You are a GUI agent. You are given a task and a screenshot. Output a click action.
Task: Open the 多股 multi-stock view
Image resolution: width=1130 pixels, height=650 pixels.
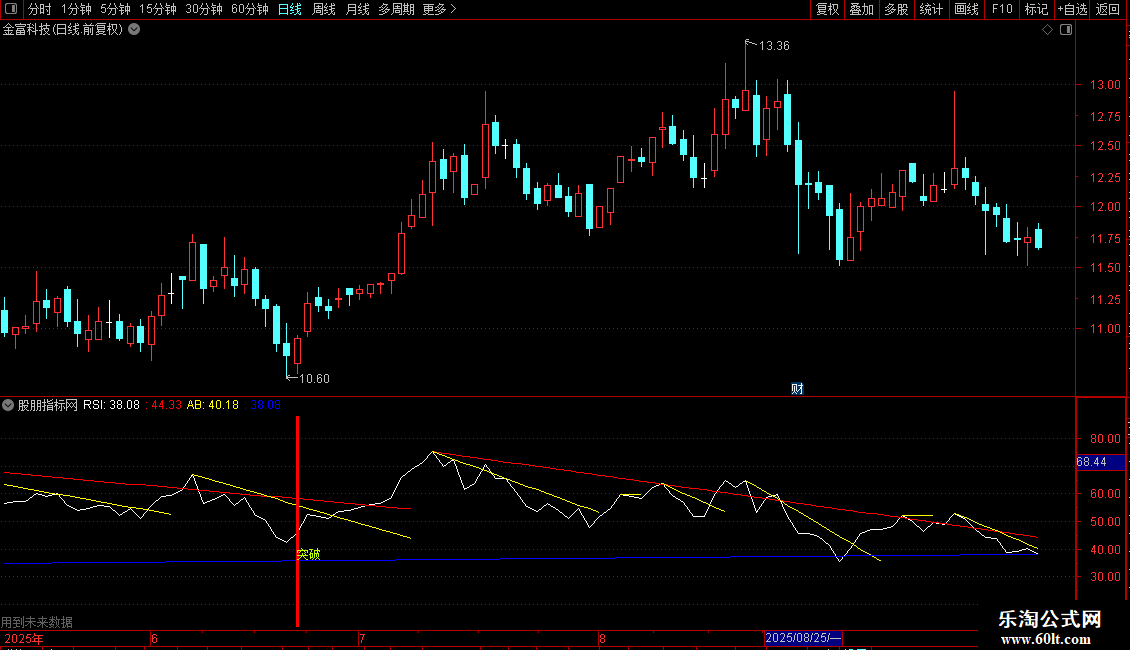pyautogui.click(x=897, y=9)
